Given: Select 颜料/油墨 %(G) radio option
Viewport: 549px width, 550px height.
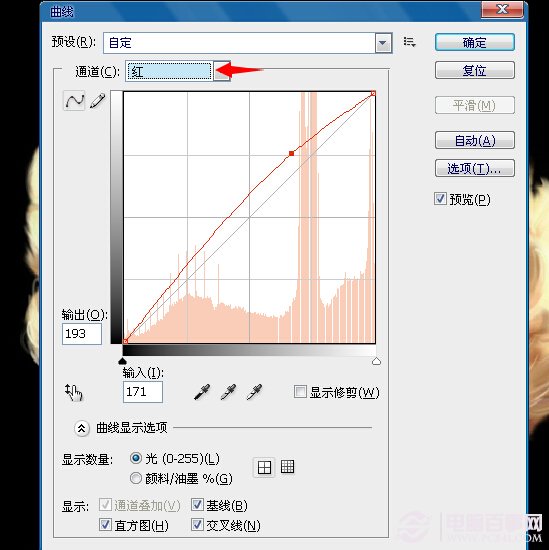Looking at the screenshot, I should (x=136, y=478).
